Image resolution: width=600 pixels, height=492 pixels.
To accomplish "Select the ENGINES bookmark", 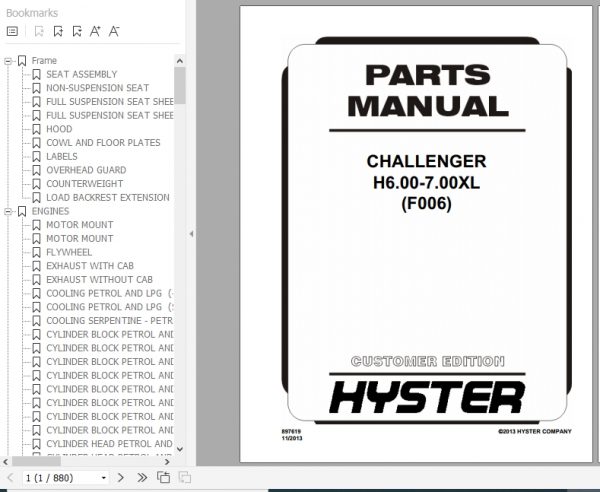I will point(50,212).
